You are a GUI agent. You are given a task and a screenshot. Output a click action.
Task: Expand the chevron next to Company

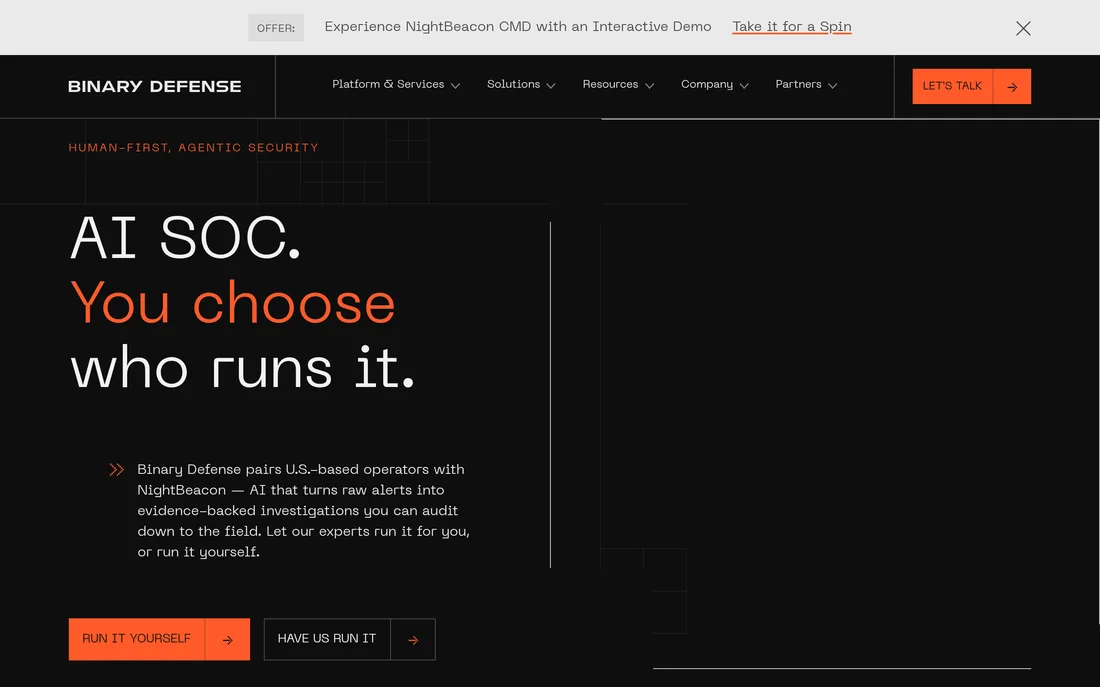click(744, 86)
